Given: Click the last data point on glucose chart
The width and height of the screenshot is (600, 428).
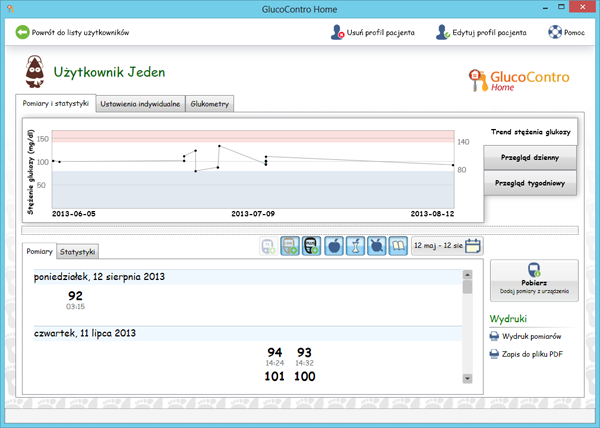Looking at the screenshot, I should tap(453, 165).
